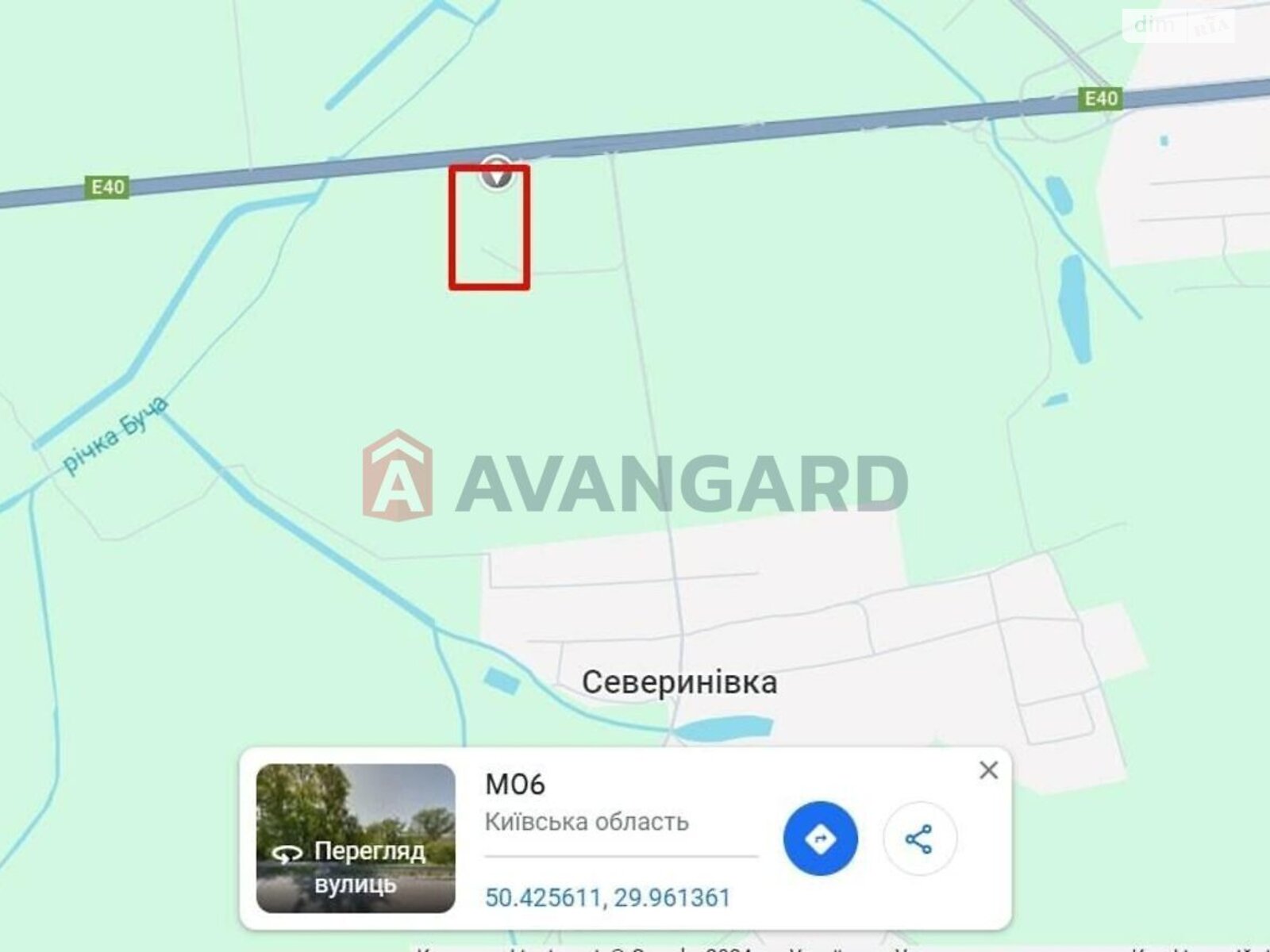The width and height of the screenshot is (1270, 952).
Task: Click the dim.ria watermark logo
Action: (x=1183, y=26)
